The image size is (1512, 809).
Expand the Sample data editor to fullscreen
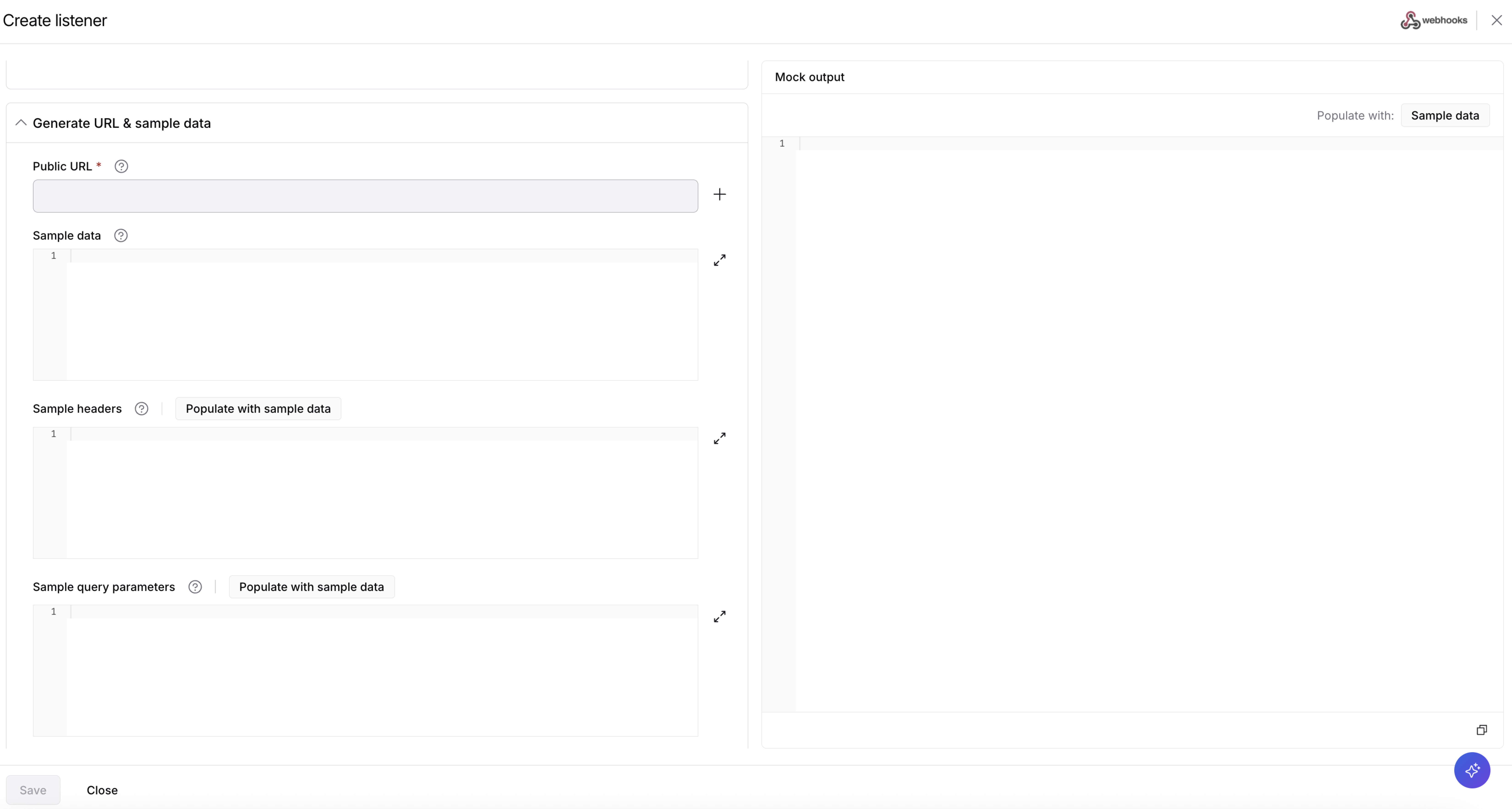[720, 260]
